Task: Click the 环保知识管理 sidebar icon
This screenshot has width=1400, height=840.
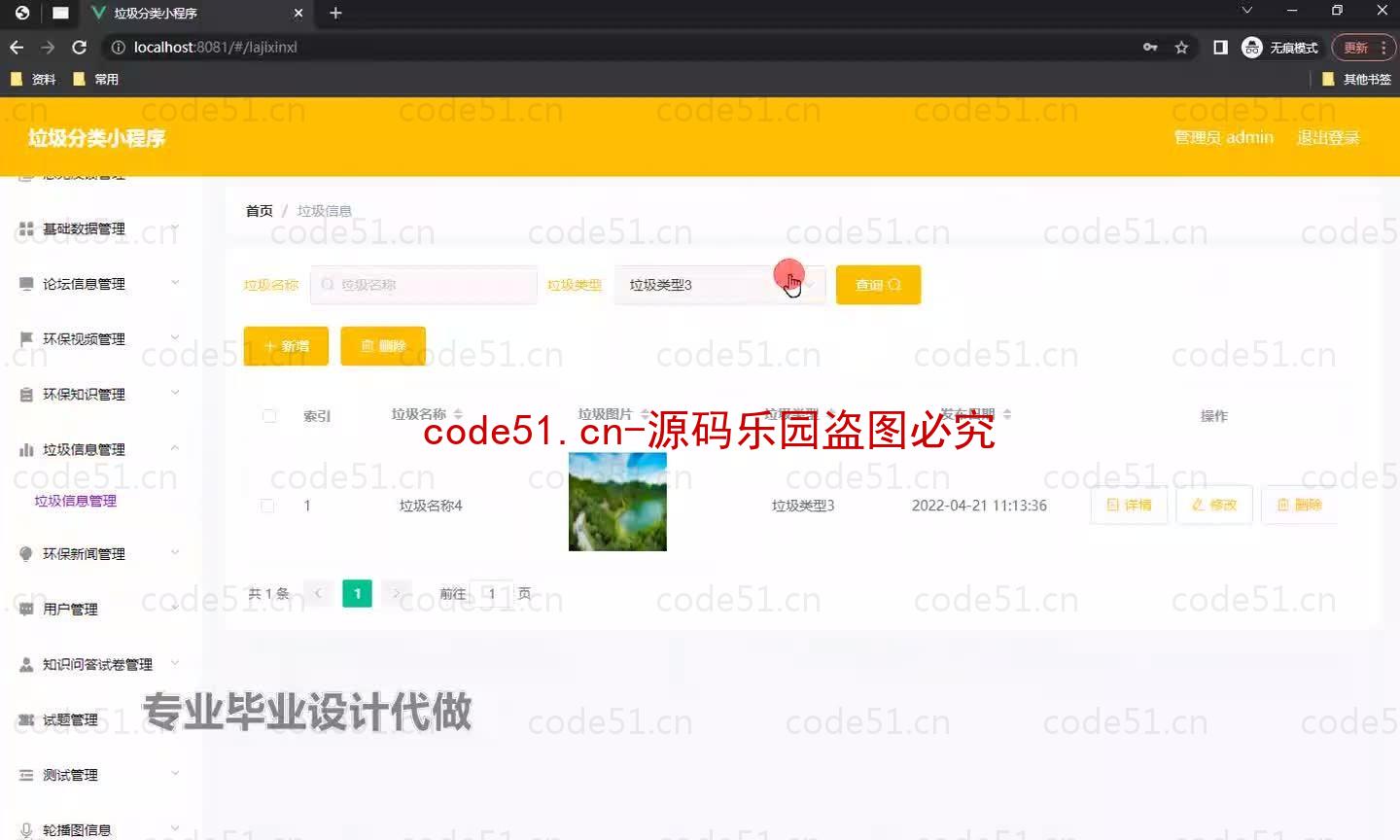Action: click(x=26, y=394)
